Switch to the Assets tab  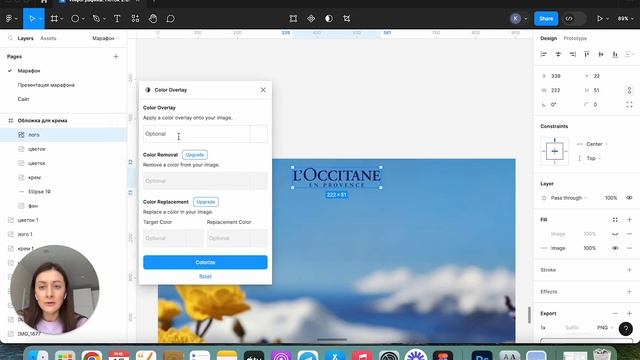[x=48, y=38]
